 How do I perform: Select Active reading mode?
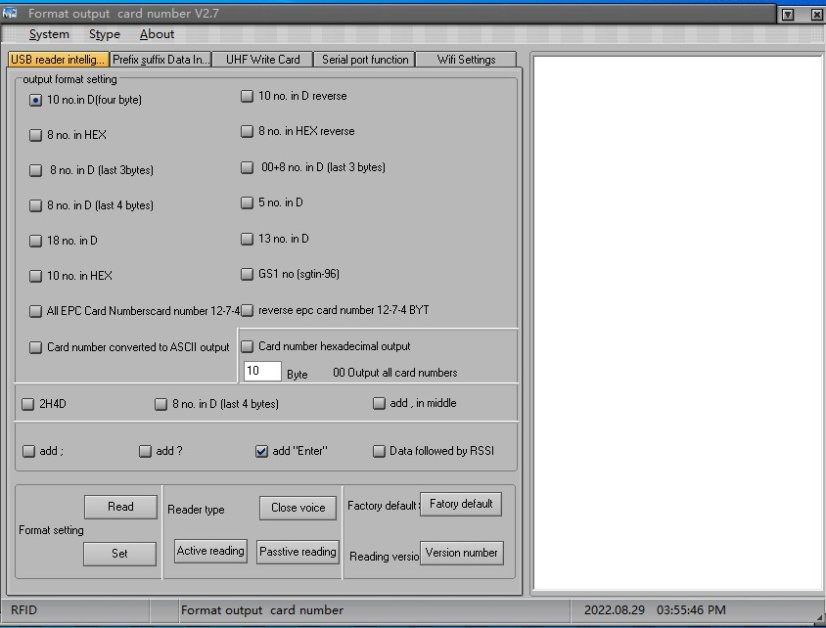[x=210, y=550]
